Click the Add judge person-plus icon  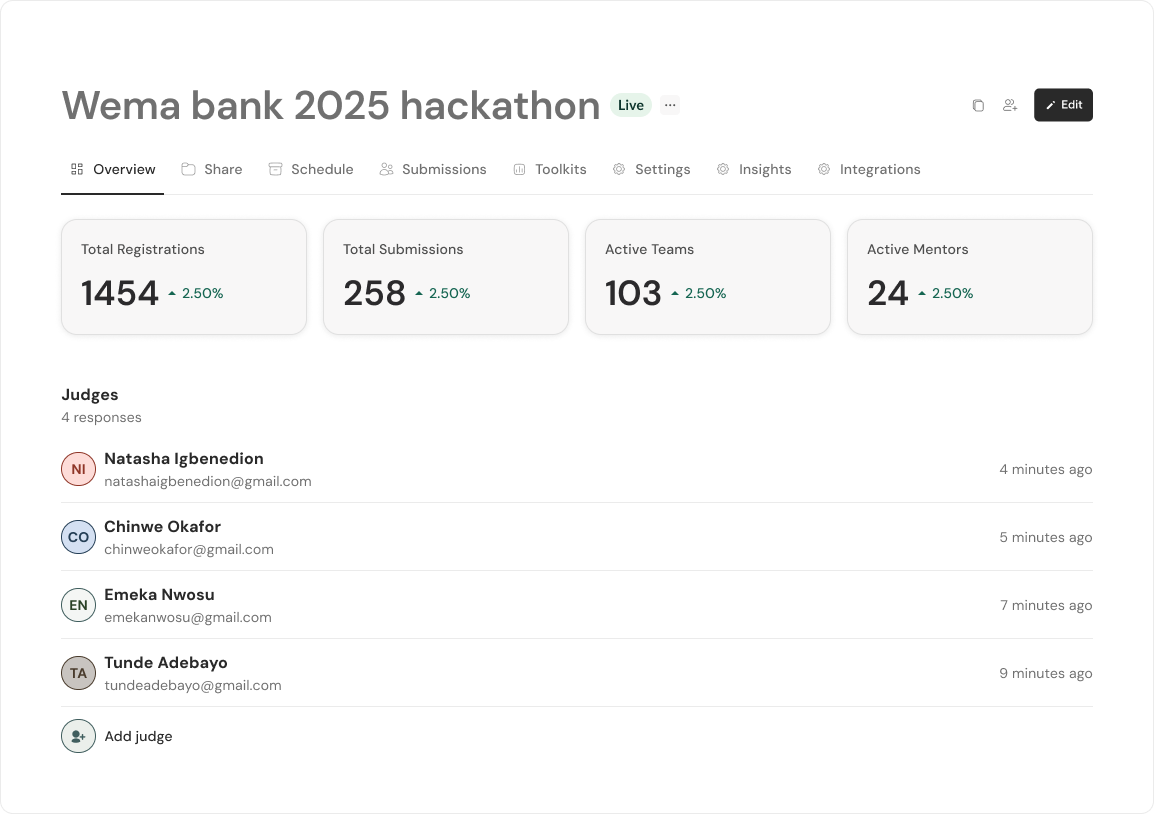pos(78,736)
